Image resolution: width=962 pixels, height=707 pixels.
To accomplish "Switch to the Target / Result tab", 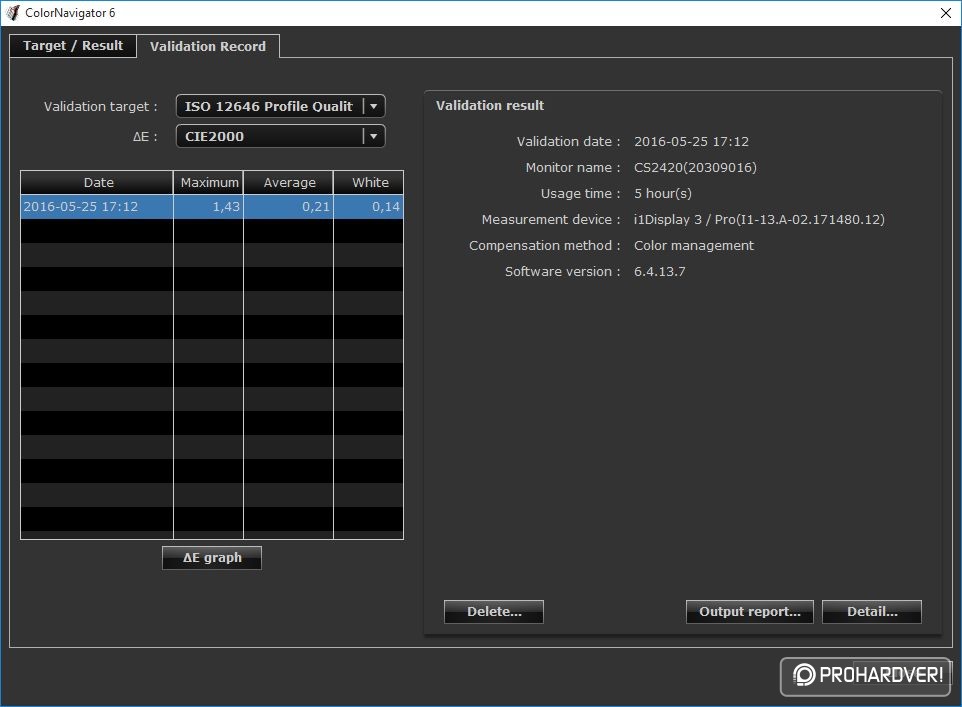I will (72, 45).
